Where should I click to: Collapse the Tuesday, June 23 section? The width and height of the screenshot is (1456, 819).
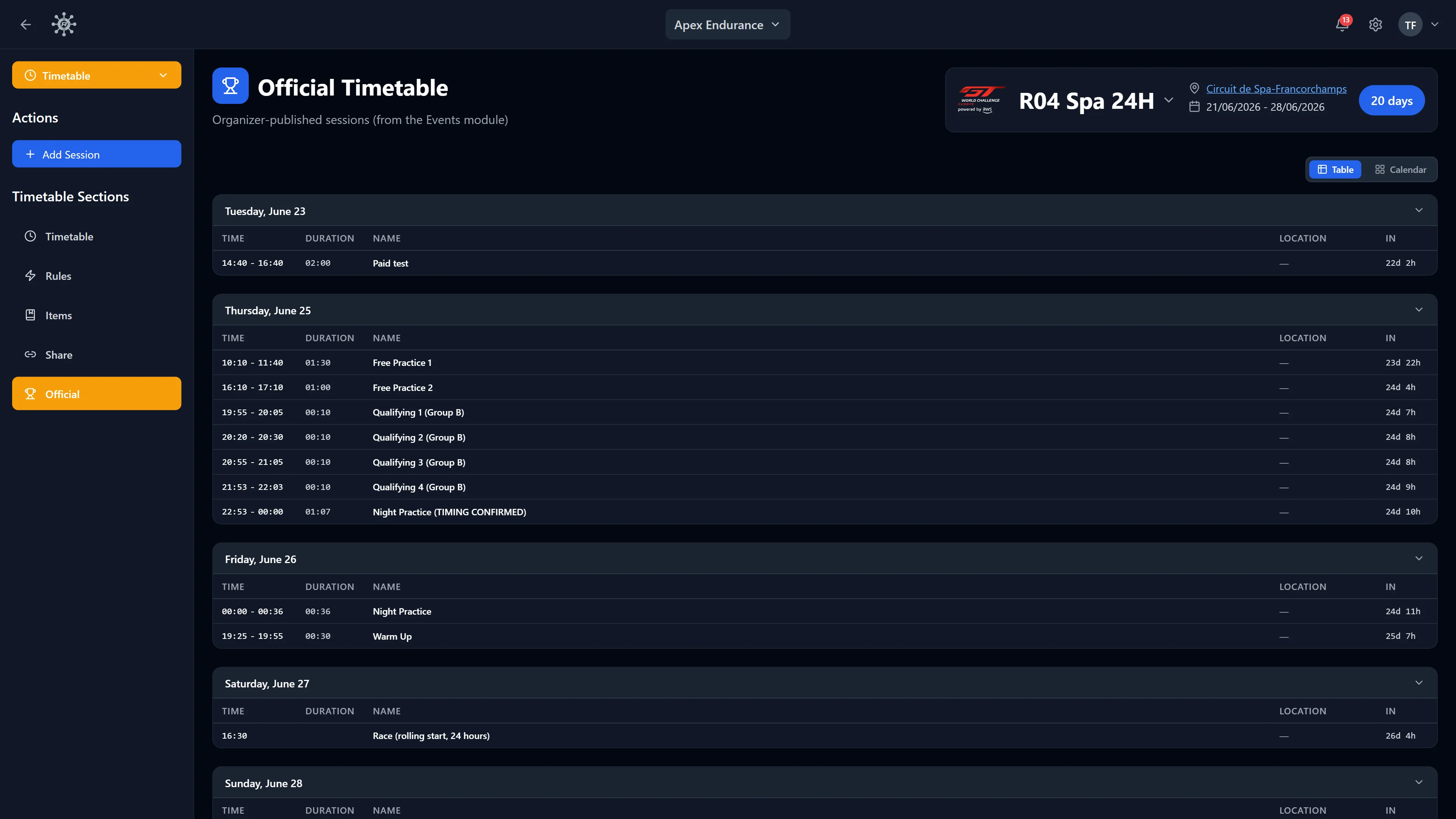pos(1419,210)
